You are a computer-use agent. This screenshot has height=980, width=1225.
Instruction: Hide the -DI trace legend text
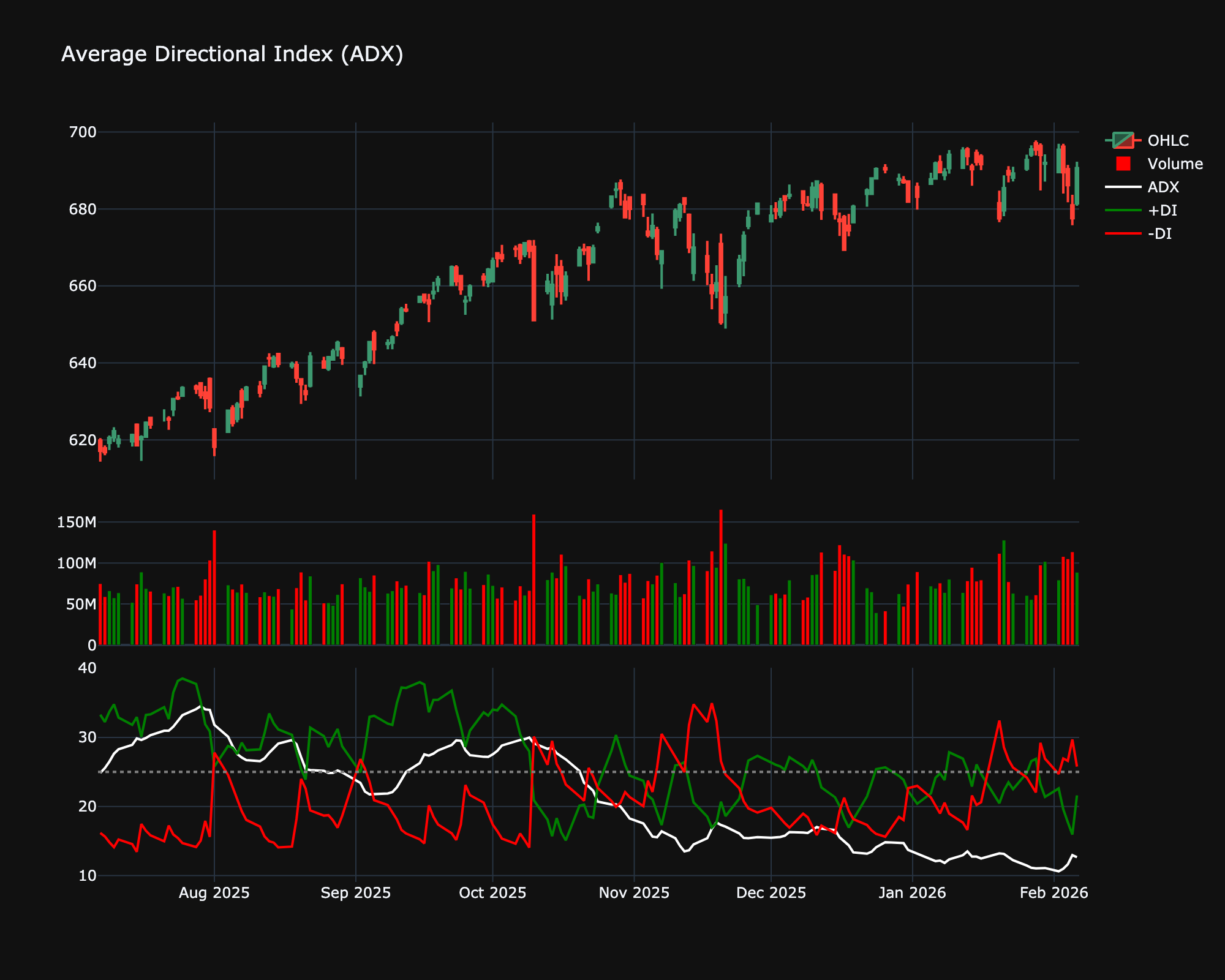[1159, 233]
